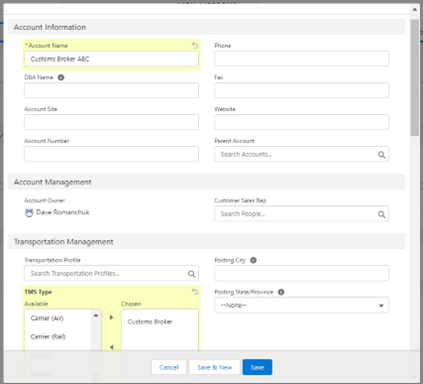The width and height of the screenshot is (423, 384).
Task: Undo the Account Name field change
Action: (x=195, y=45)
